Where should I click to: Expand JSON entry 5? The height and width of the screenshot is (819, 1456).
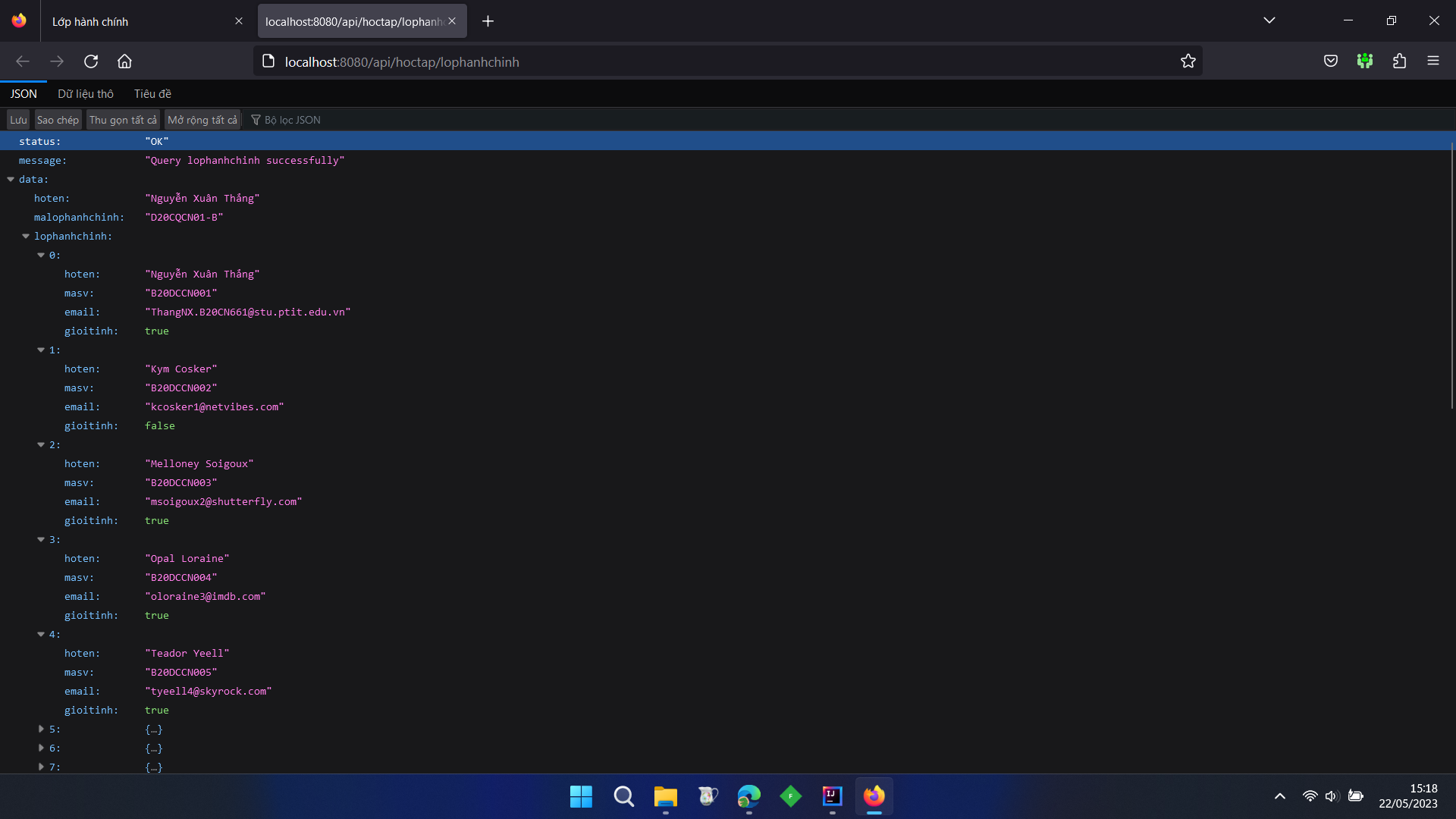click(x=42, y=729)
